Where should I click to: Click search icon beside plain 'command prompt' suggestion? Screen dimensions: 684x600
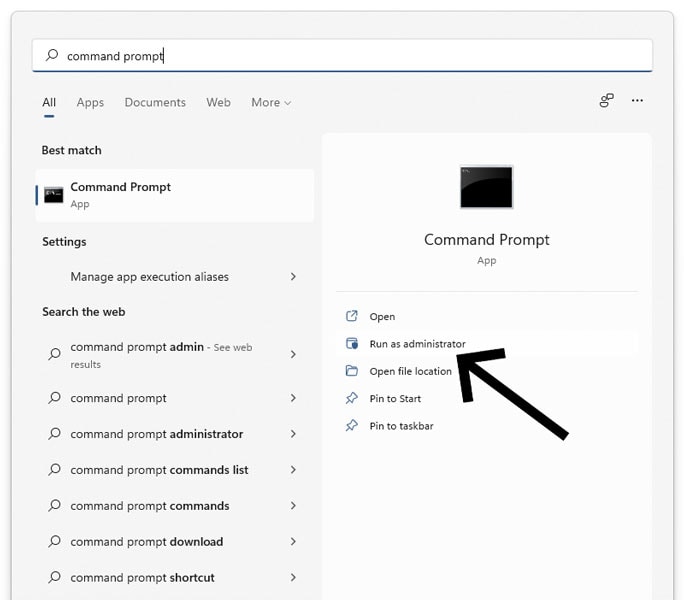click(55, 398)
